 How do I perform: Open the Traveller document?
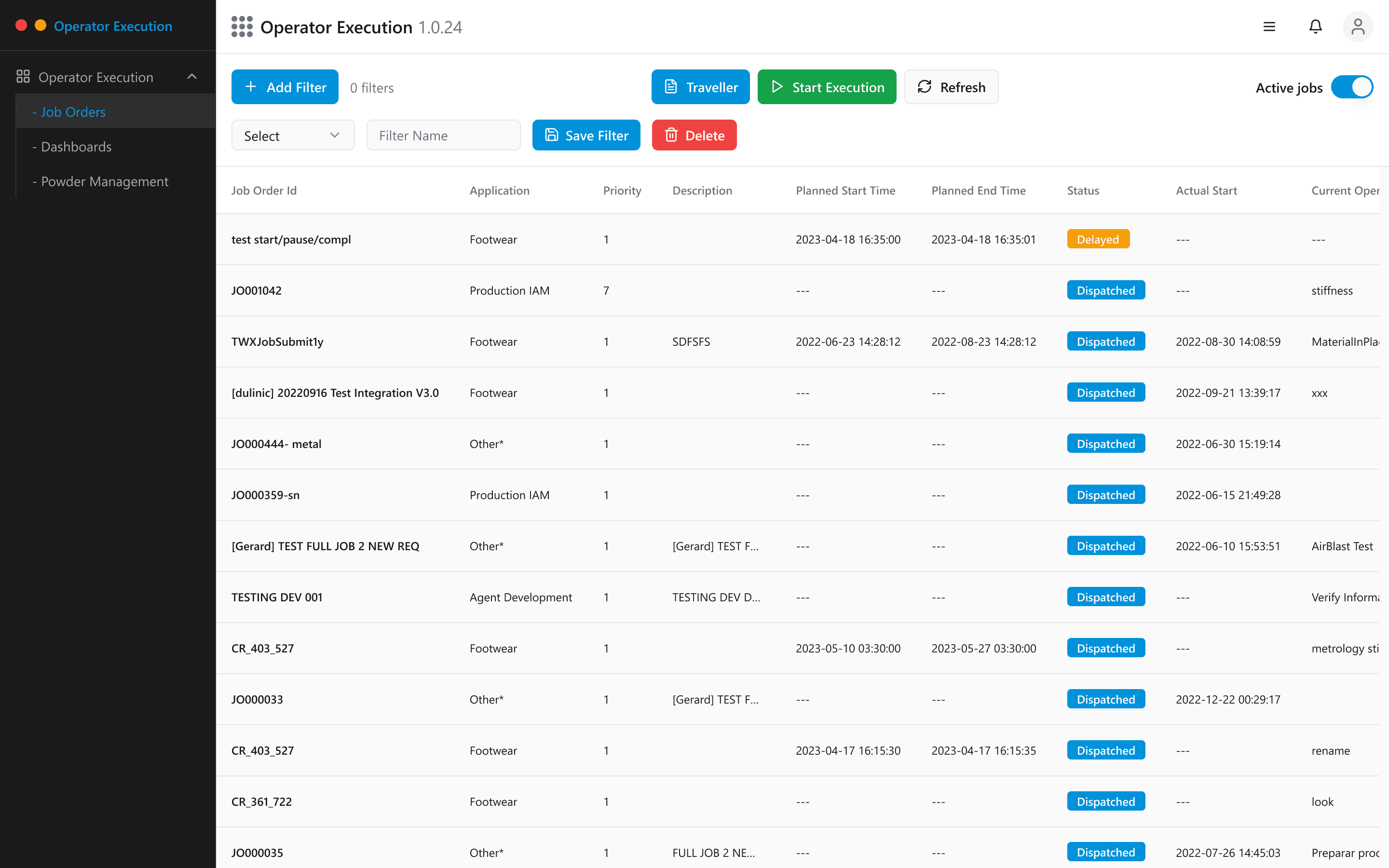point(700,87)
